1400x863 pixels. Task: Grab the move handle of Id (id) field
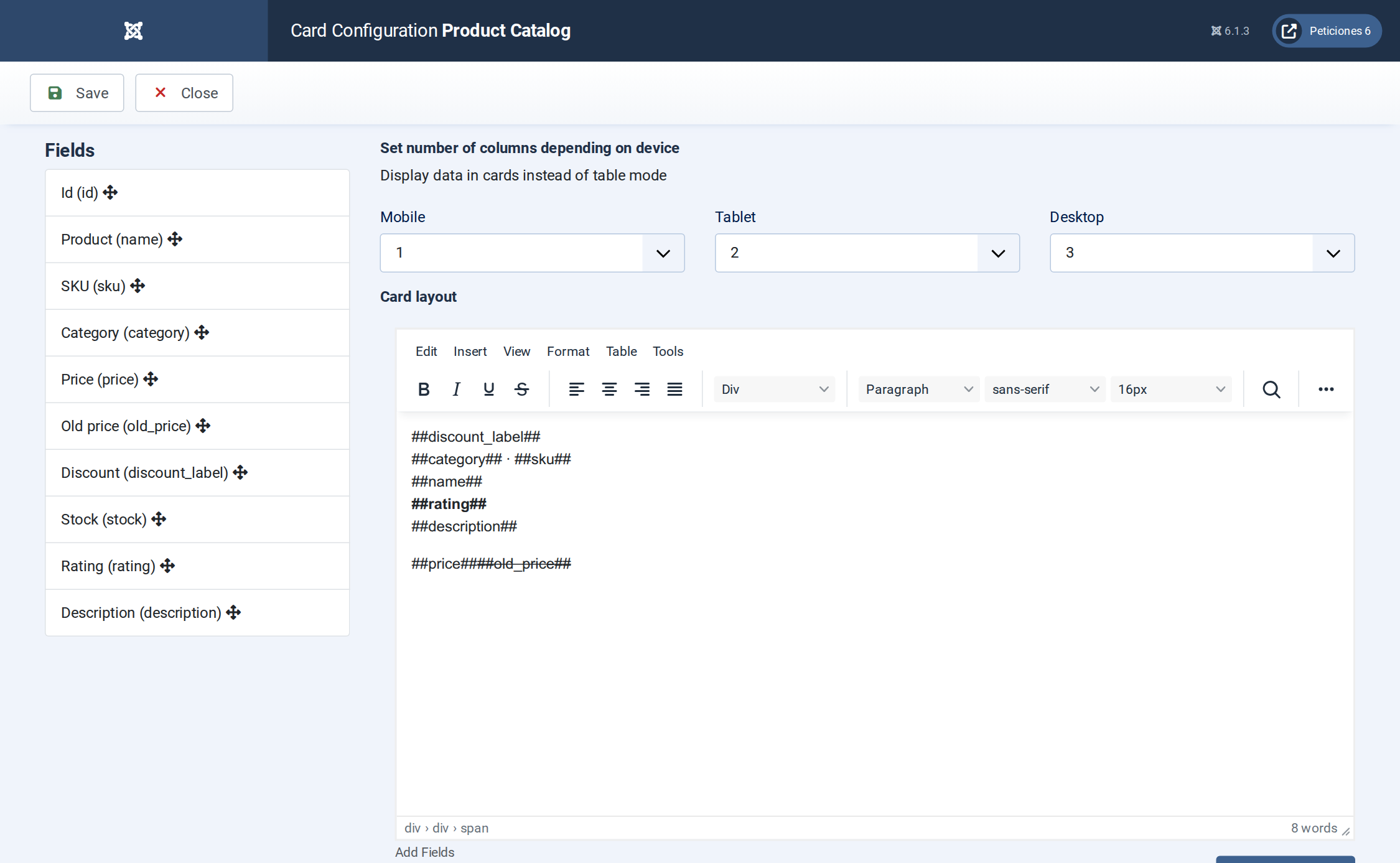point(111,192)
